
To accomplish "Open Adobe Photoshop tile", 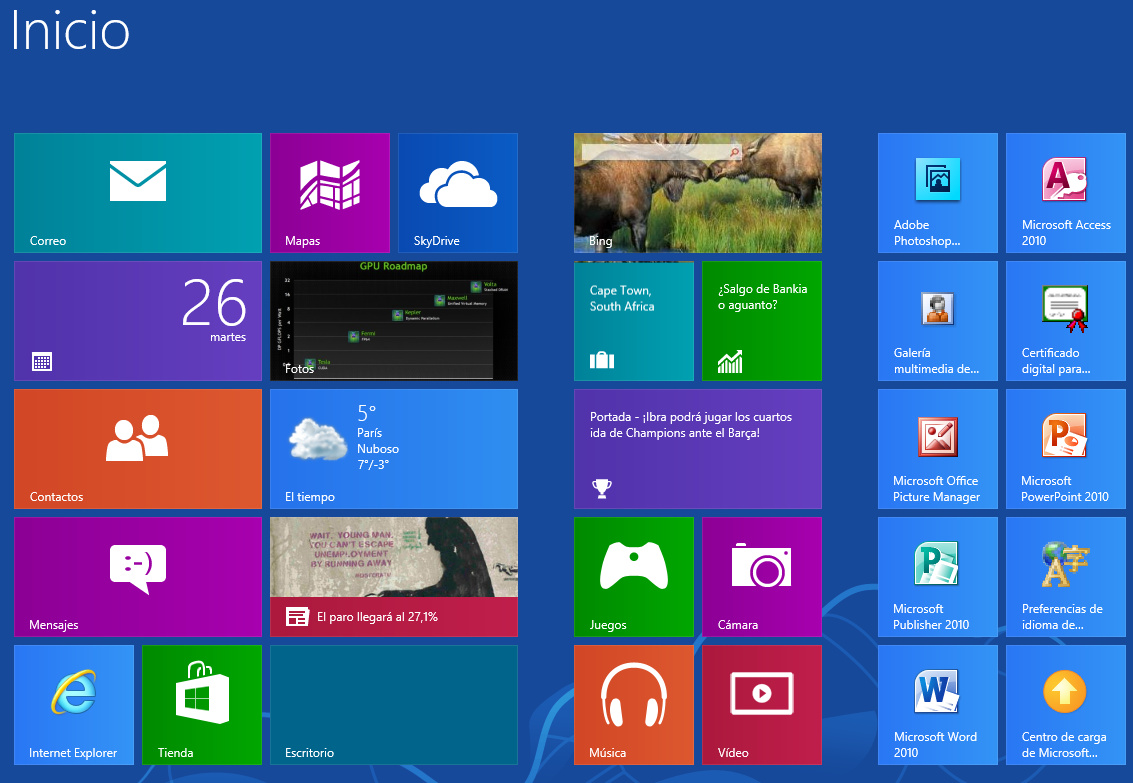I will (938, 193).
